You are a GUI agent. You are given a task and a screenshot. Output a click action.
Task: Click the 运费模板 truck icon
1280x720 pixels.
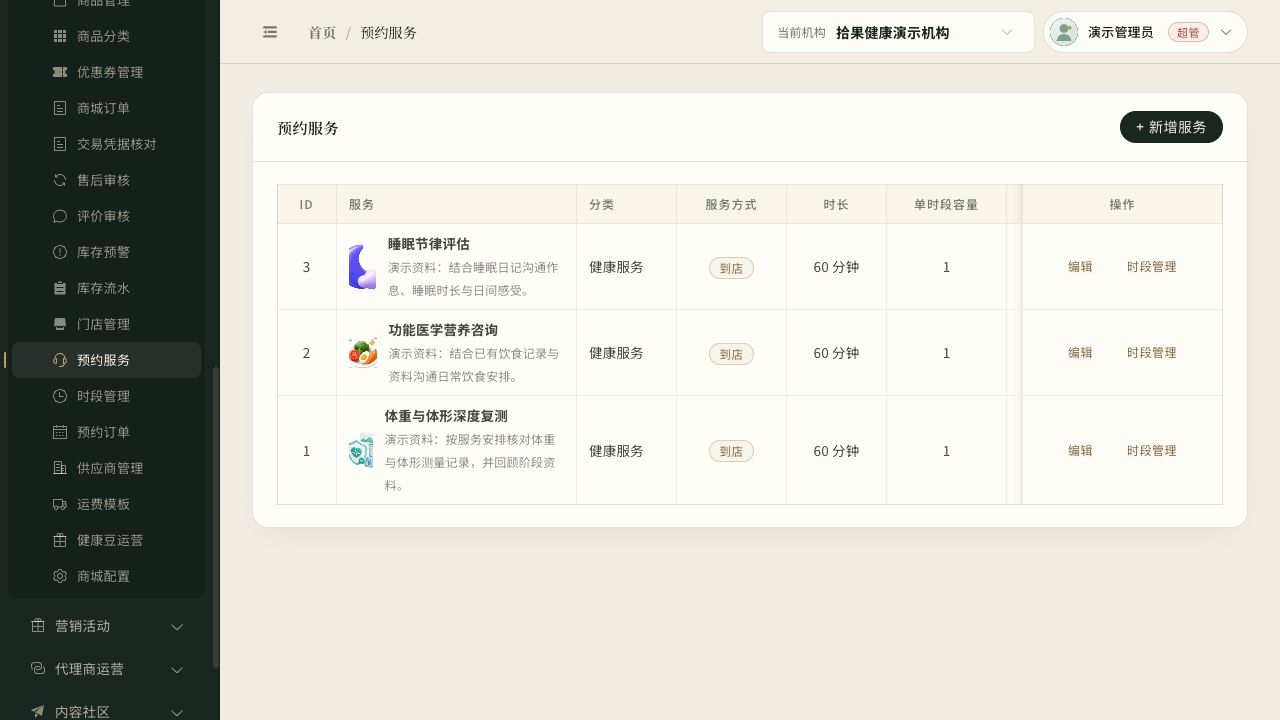point(60,504)
